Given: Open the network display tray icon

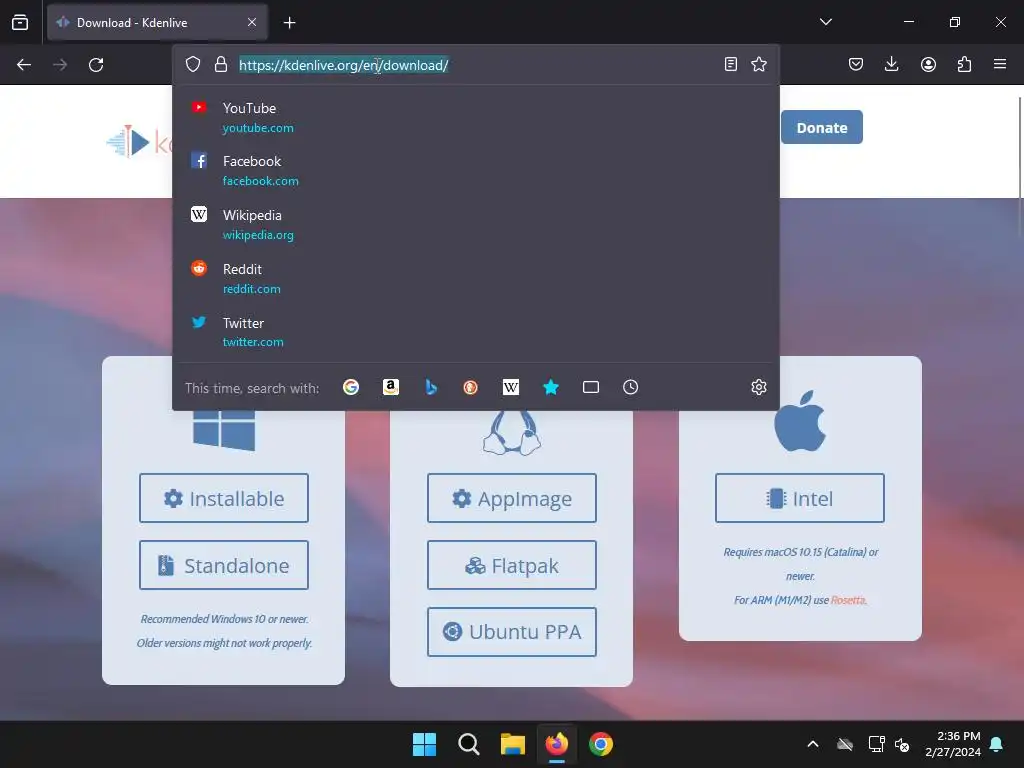Looking at the screenshot, I should pos(876,744).
